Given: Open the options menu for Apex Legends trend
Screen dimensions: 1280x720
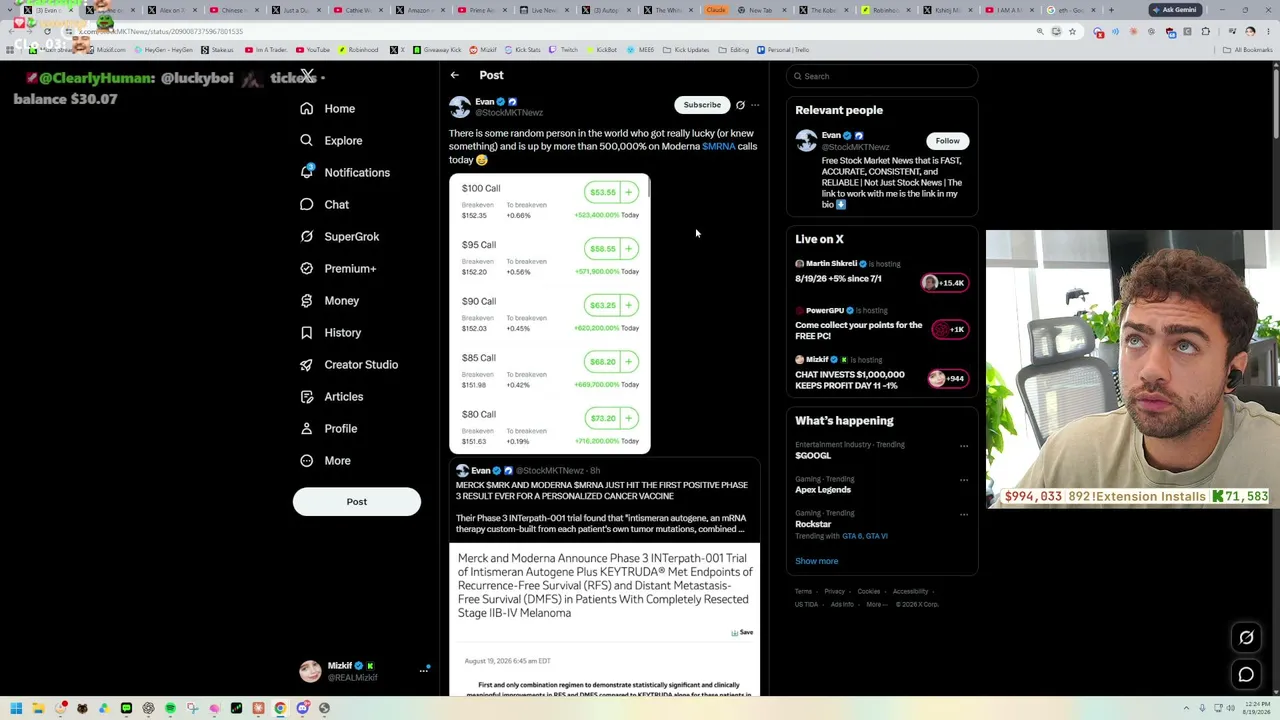Looking at the screenshot, I should (964, 480).
